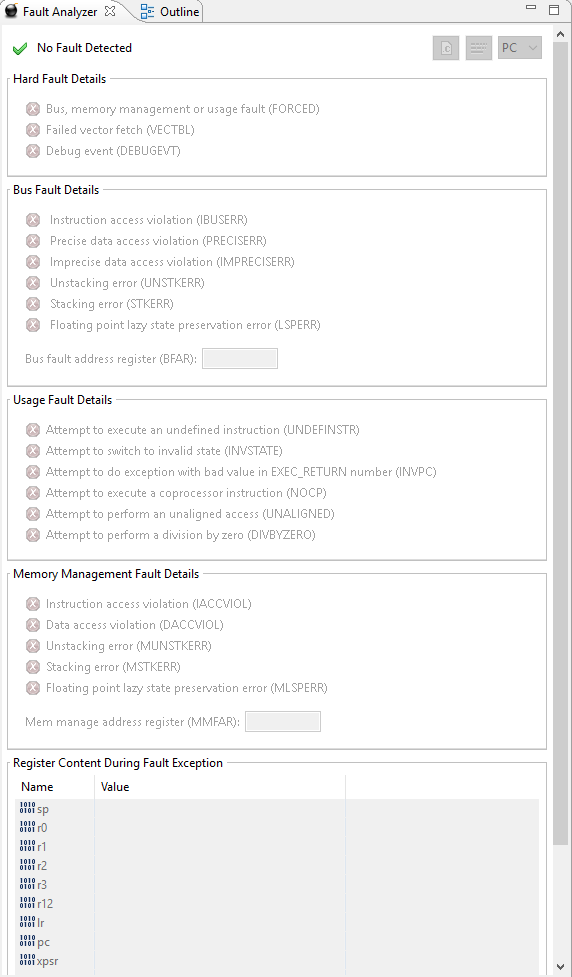Viewport: 572px width, 977px height.
Task: Select the sp register row
Action: (x=277, y=809)
